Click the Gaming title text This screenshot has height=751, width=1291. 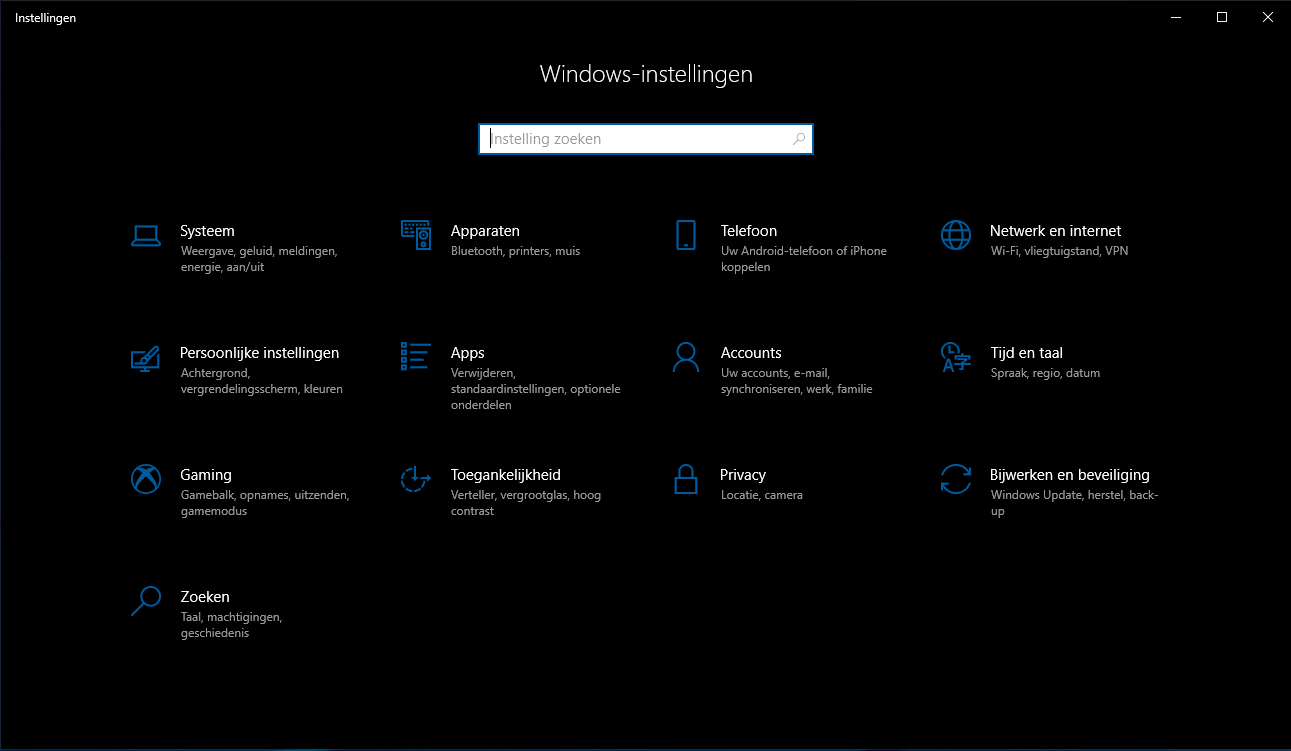206,475
